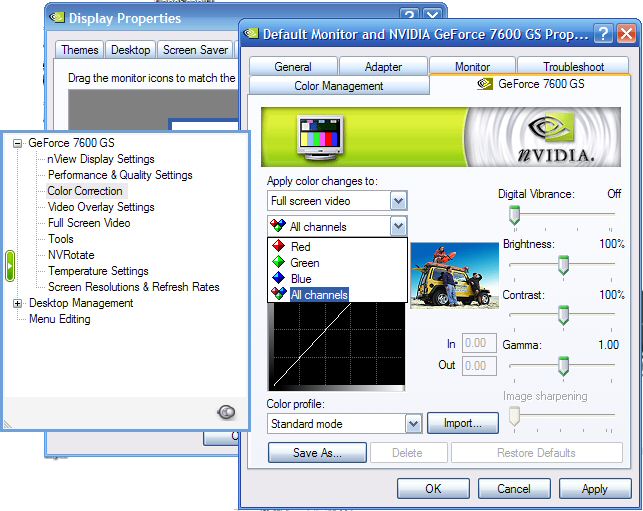Open the Themes tab in Display Properties

[80, 50]
